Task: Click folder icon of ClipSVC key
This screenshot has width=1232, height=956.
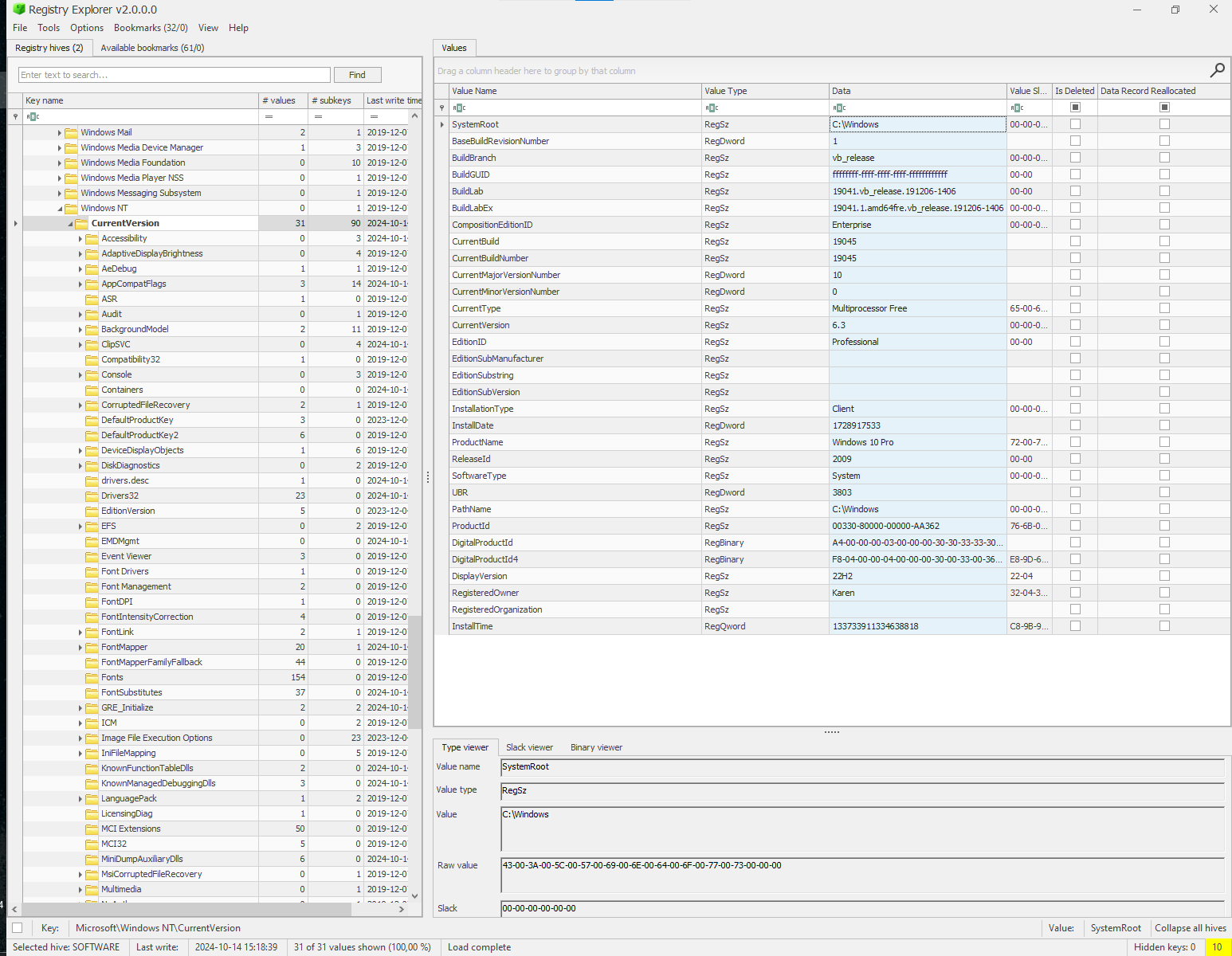Action: pyautogui.click(x=92, y=344)
